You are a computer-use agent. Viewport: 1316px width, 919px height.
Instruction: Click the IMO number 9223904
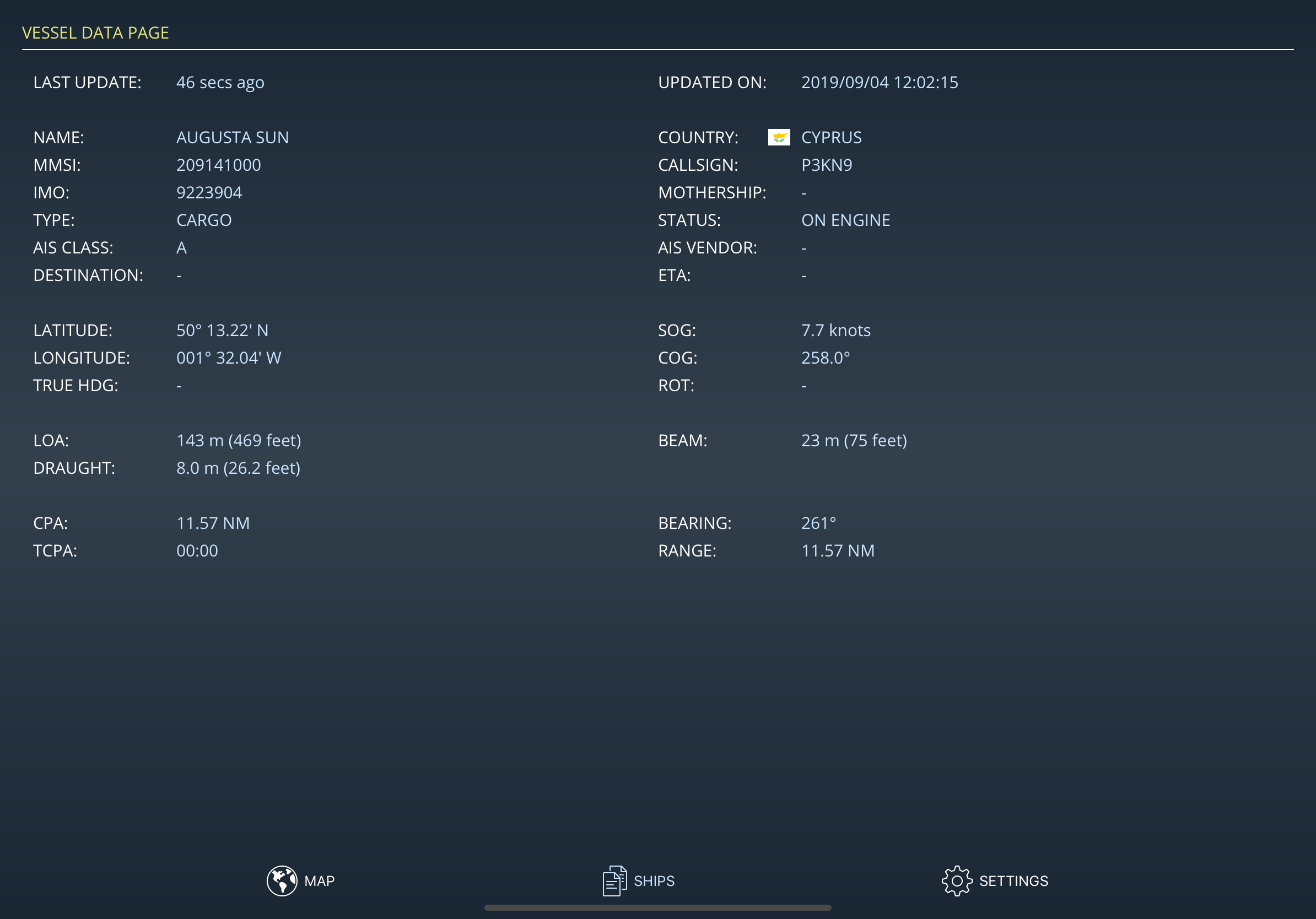(209, 192)
